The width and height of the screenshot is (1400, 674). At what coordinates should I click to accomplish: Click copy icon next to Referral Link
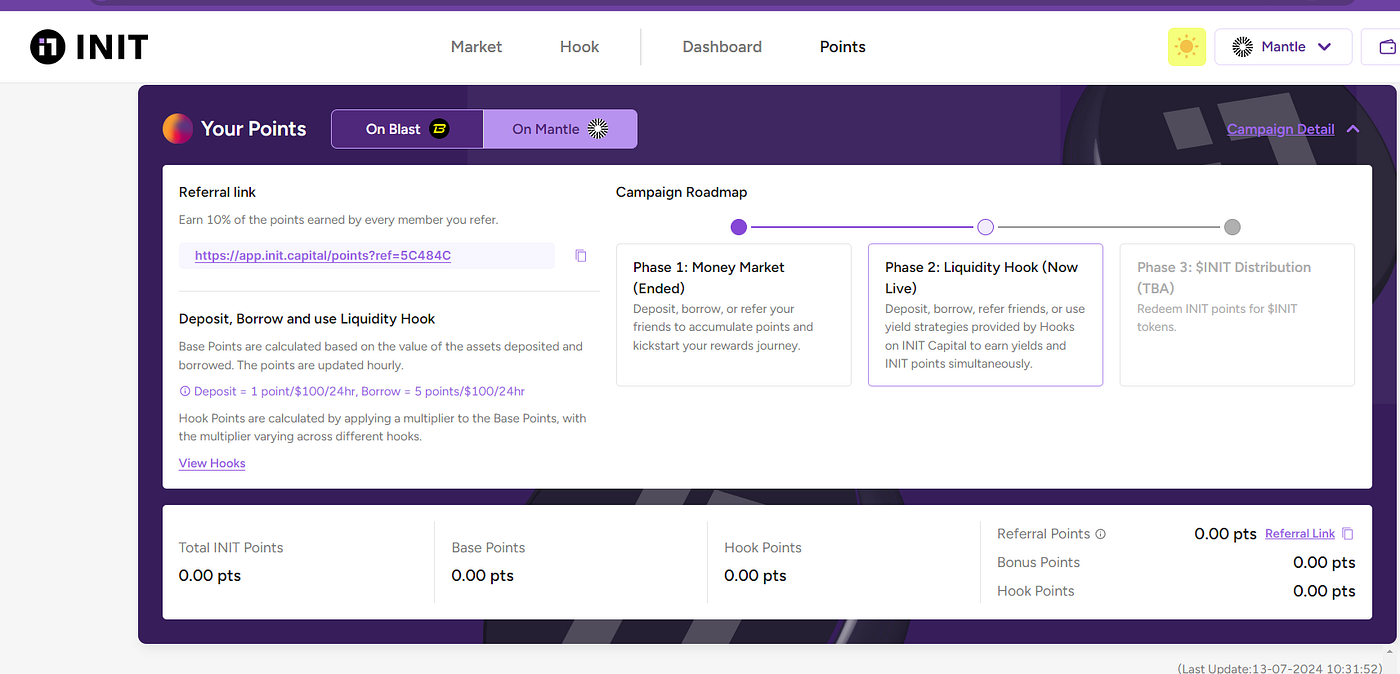click(1348, 534)
